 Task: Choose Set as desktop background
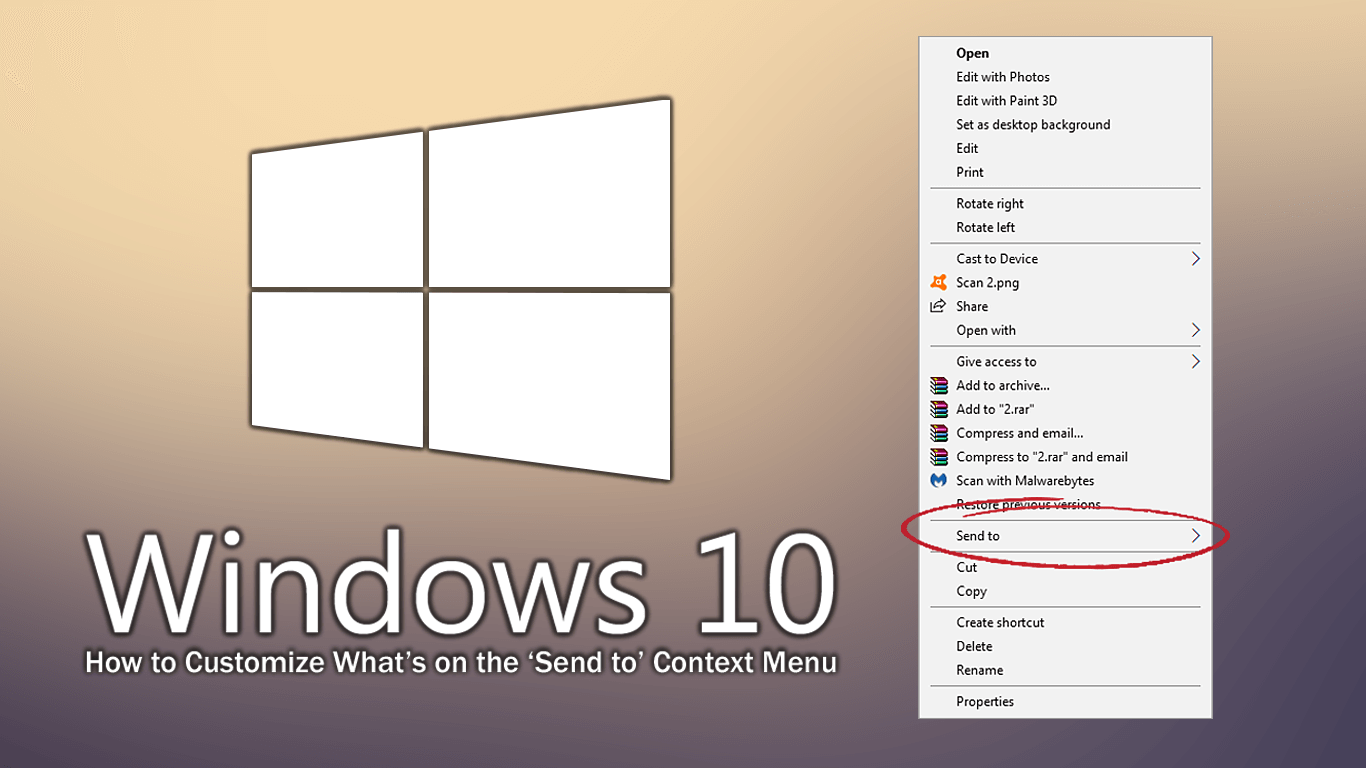[x=1033, y=125]
